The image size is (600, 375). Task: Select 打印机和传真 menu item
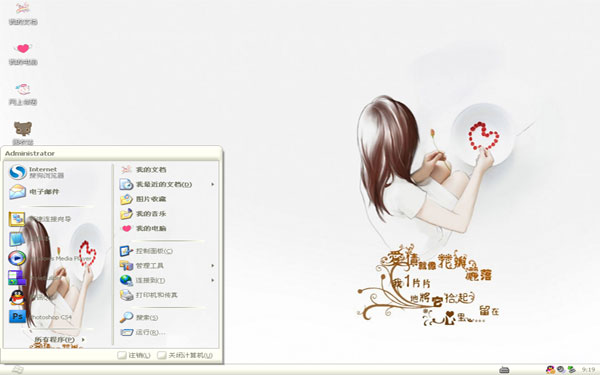(148, 295)
